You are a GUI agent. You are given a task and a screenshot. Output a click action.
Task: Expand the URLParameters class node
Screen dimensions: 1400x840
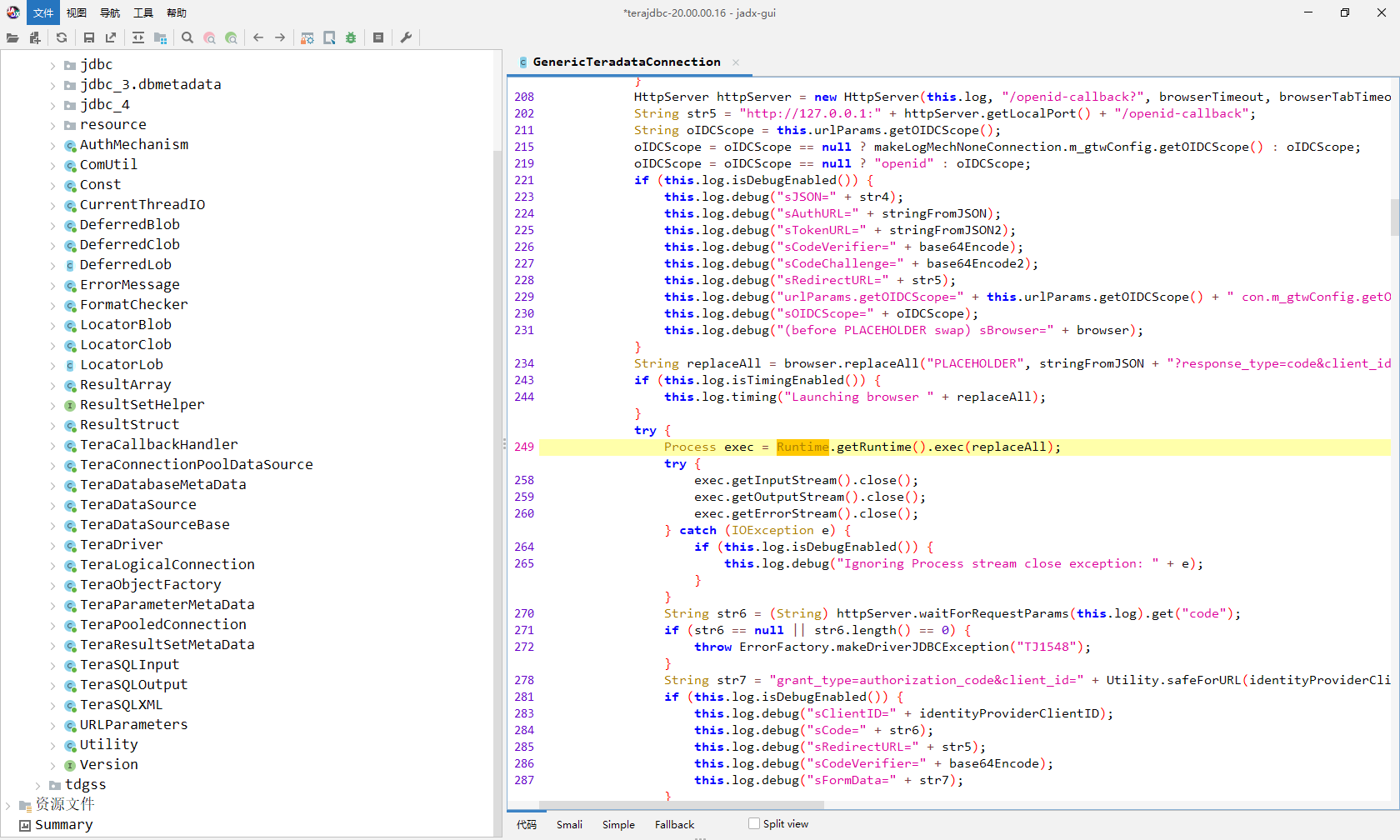[x=52, y=725]
